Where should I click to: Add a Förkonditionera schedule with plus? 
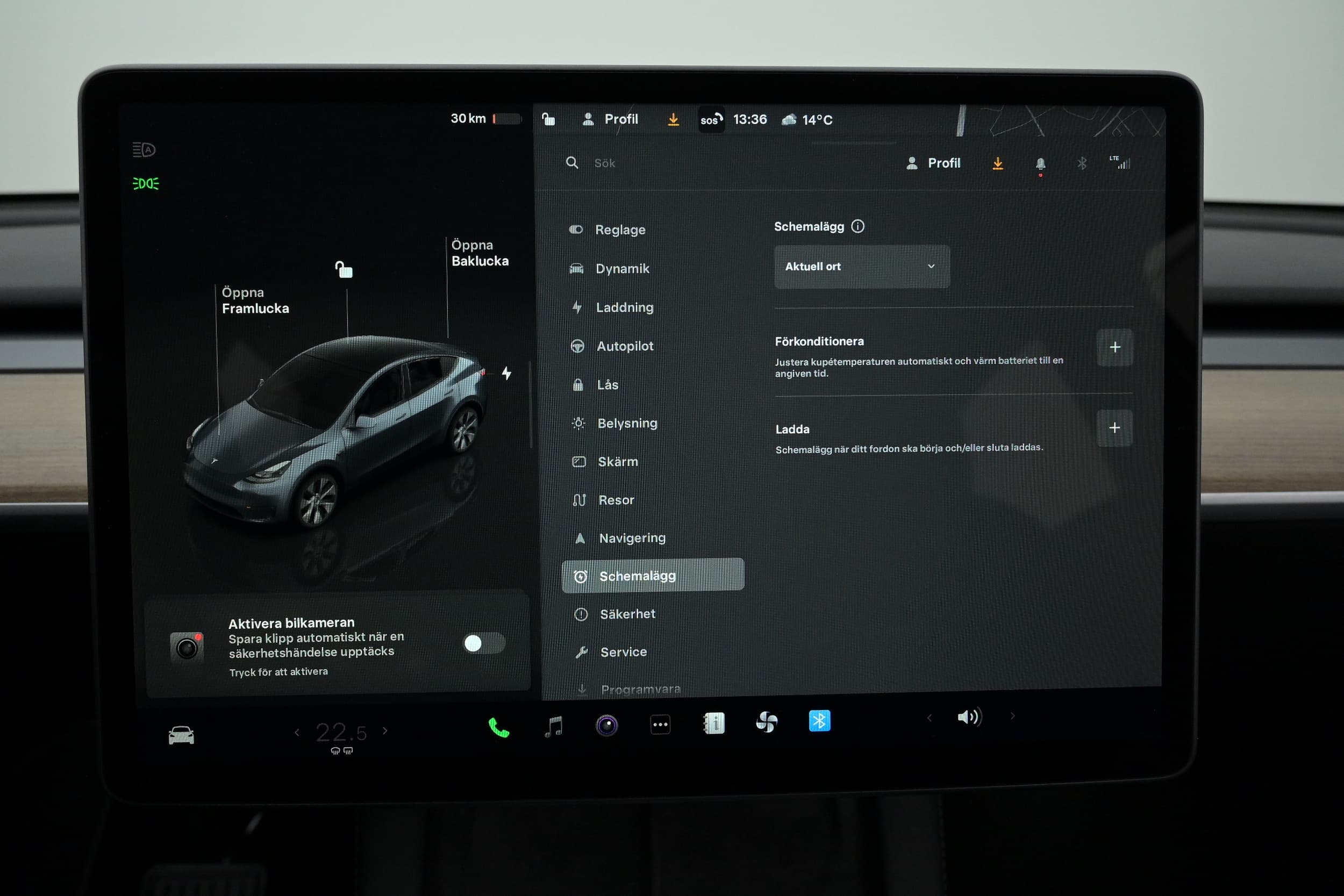click(x=1114, y=347)
